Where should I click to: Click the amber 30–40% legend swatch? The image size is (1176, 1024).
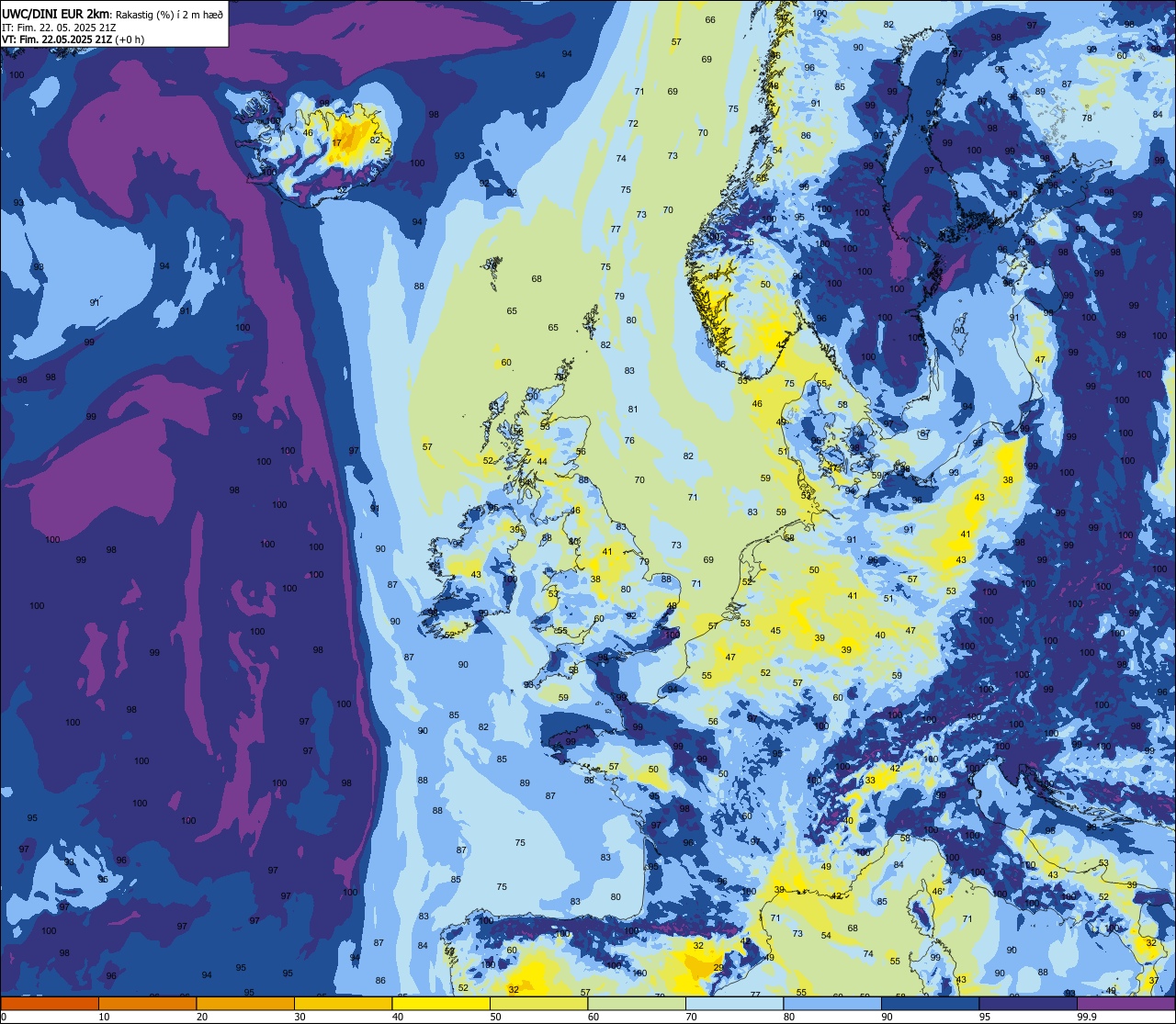pos(343,1003)
